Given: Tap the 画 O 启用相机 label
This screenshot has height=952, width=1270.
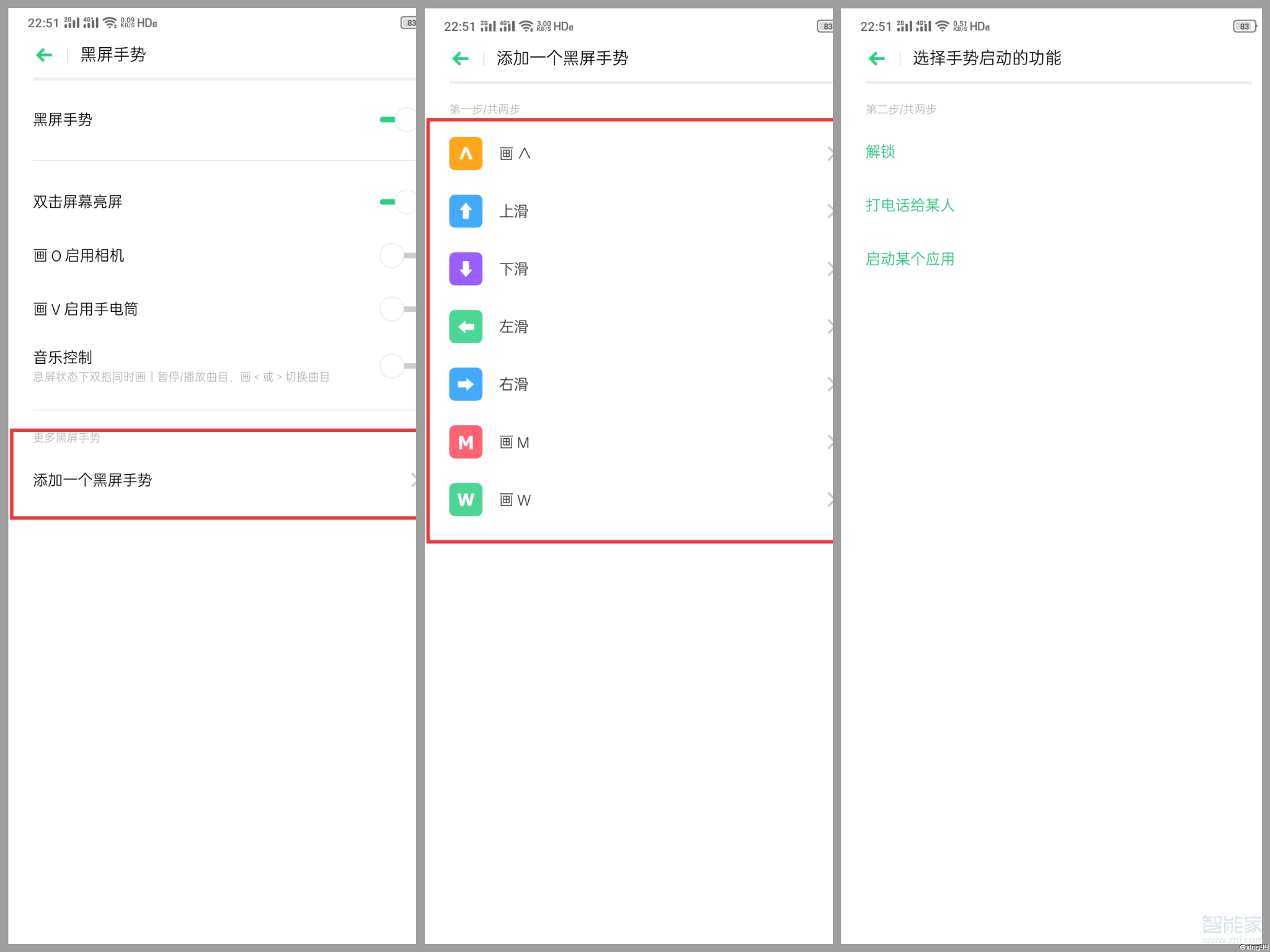Looking at the screenshot, I should click(79, 255).
